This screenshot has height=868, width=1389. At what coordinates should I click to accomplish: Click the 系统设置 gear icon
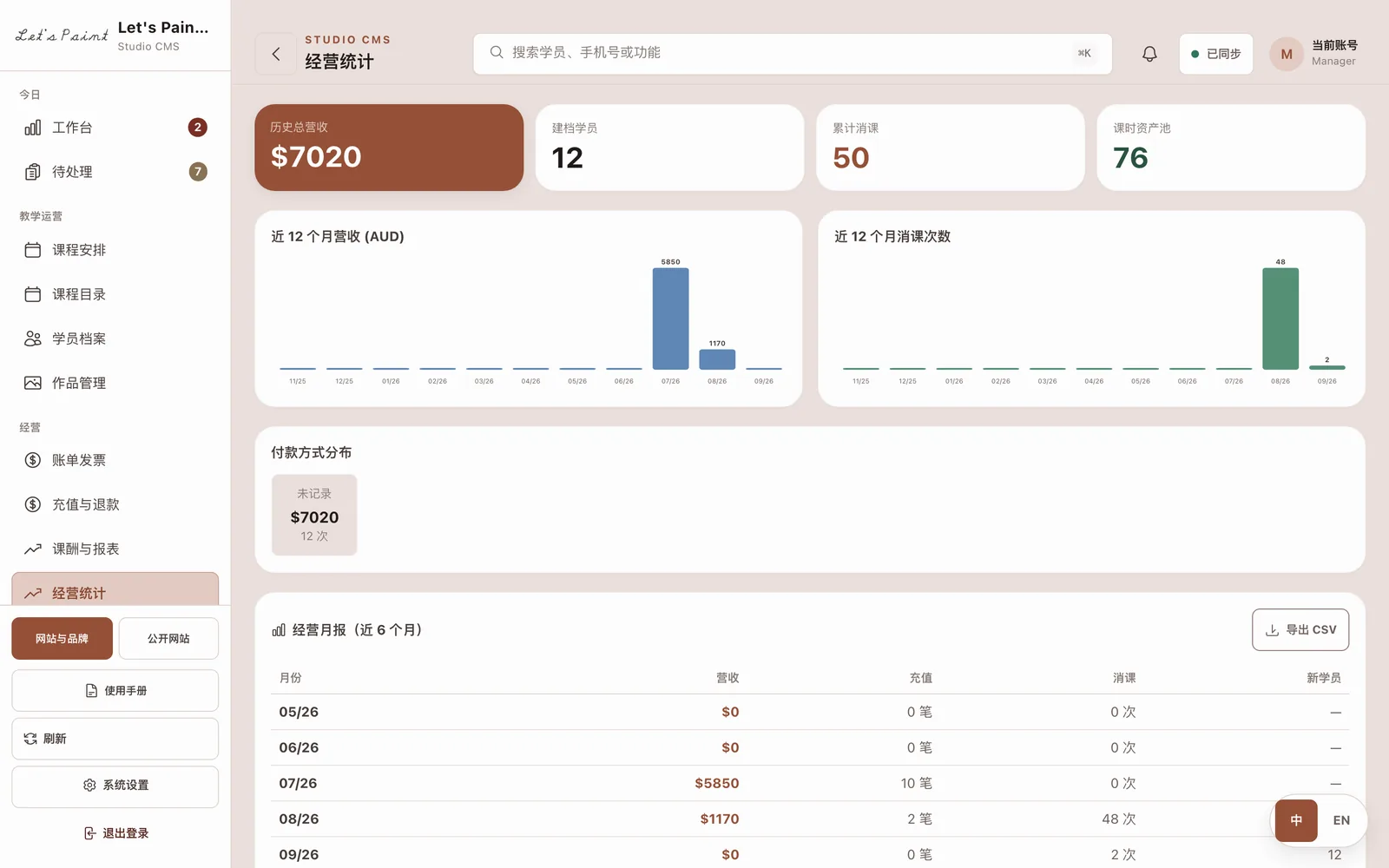(x=89, y=785)
